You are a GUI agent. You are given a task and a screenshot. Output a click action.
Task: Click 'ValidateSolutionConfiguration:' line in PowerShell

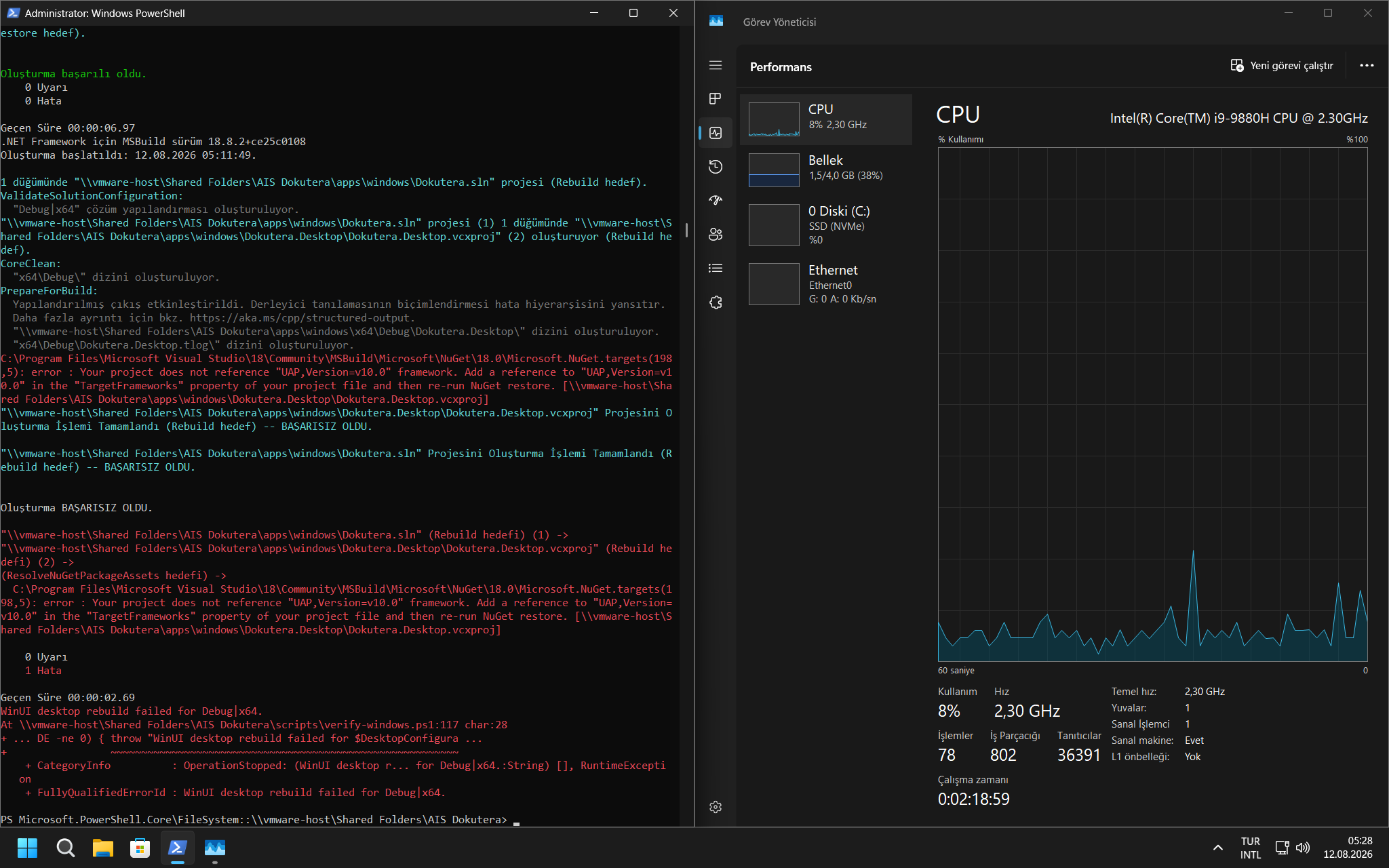[x=92, y=195]
